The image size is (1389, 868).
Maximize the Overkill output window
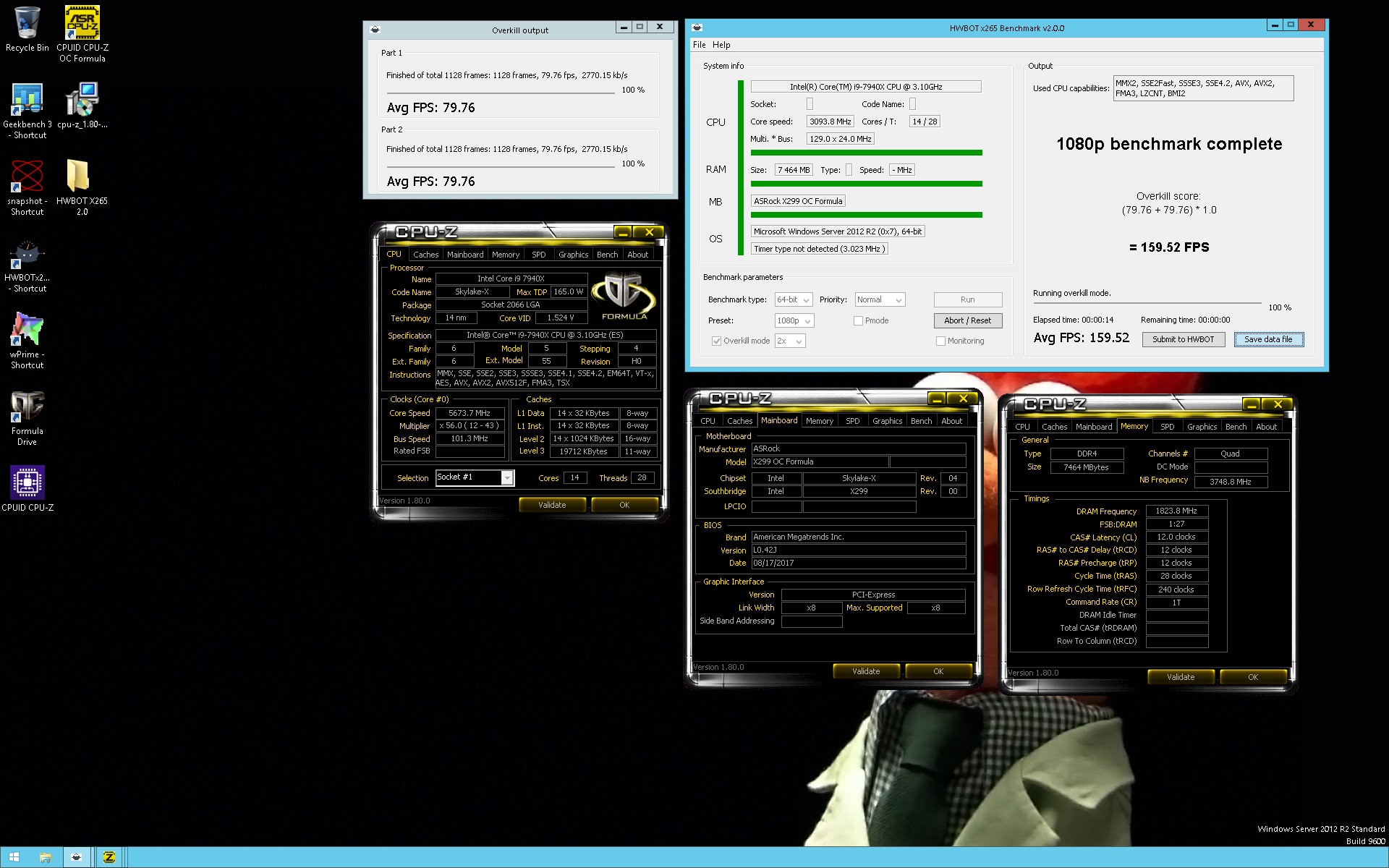pyautogui.click(x=640, y=27)
